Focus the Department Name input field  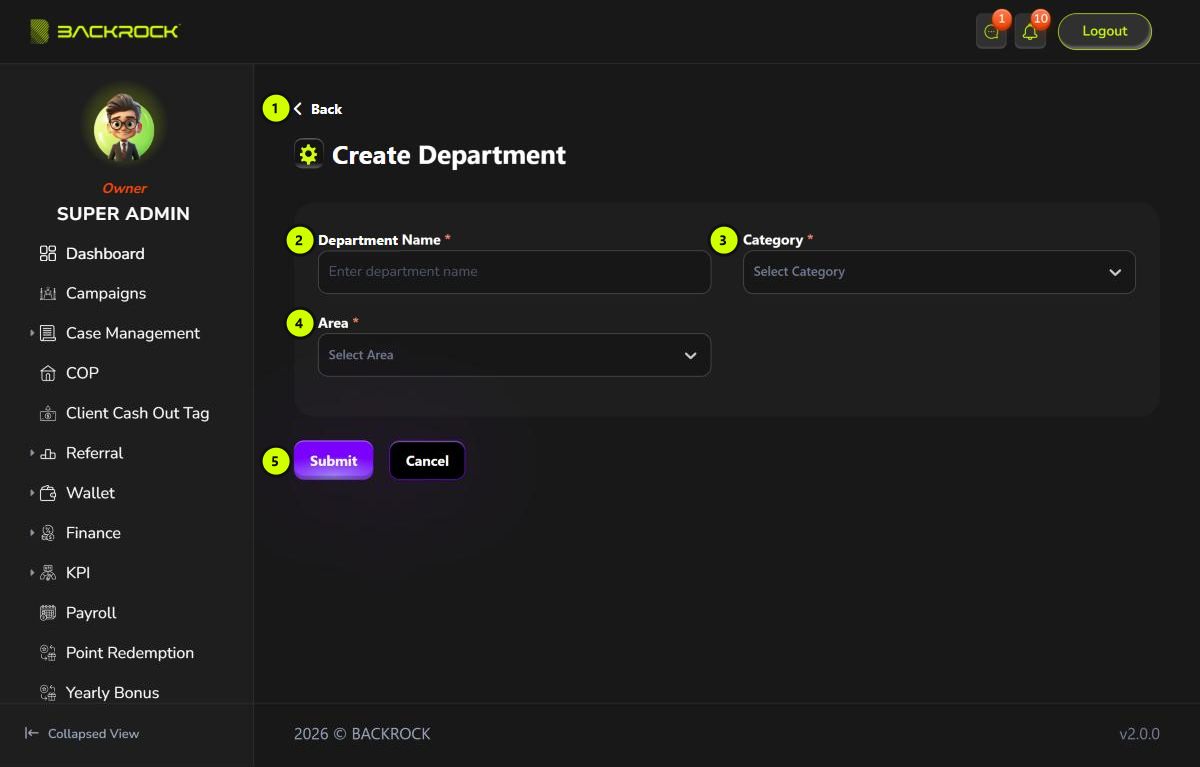[x=514, y=272]
